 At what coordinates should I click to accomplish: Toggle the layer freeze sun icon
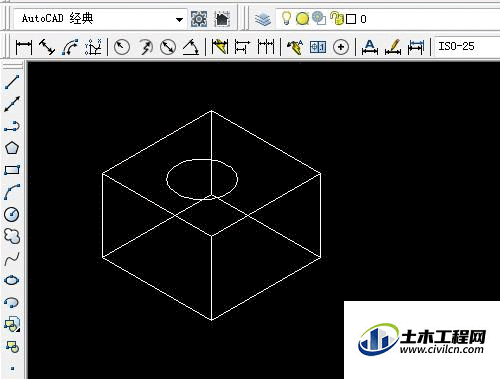coord(302,18)
